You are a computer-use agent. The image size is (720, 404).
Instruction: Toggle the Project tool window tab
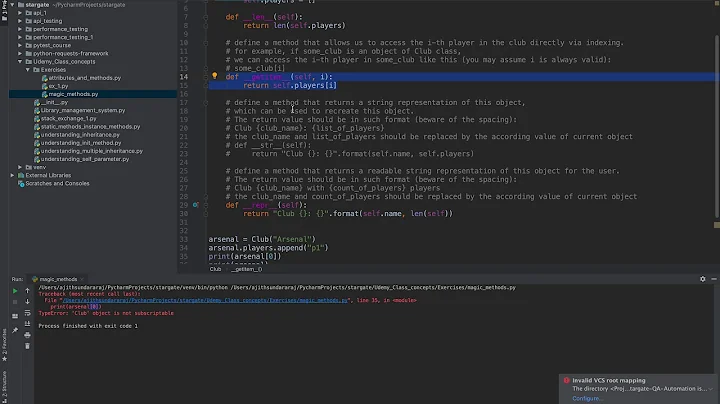click(4, 10)
